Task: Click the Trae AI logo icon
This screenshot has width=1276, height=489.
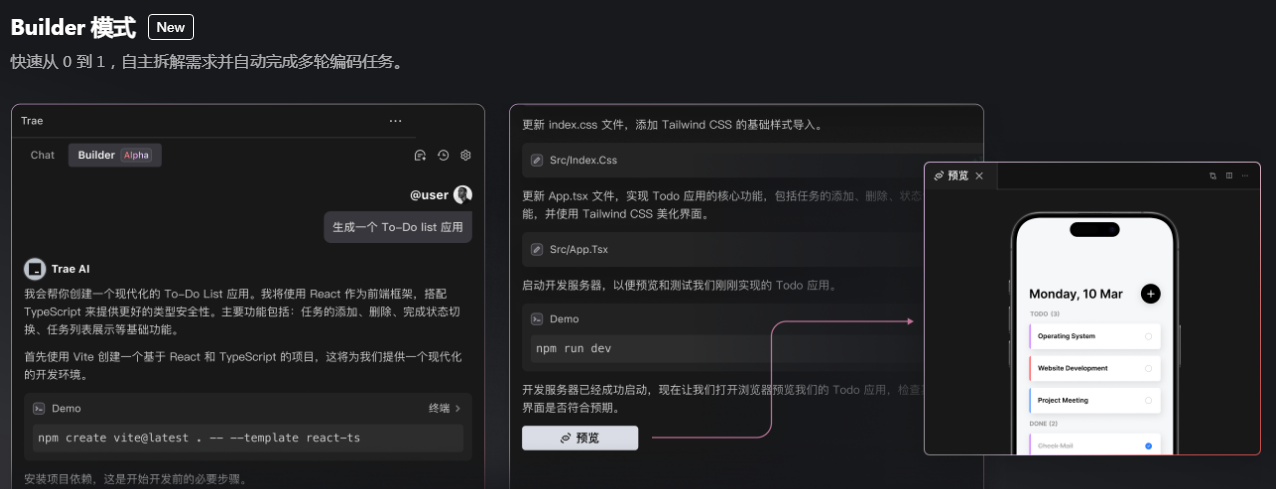Action: tap(35, 269)
